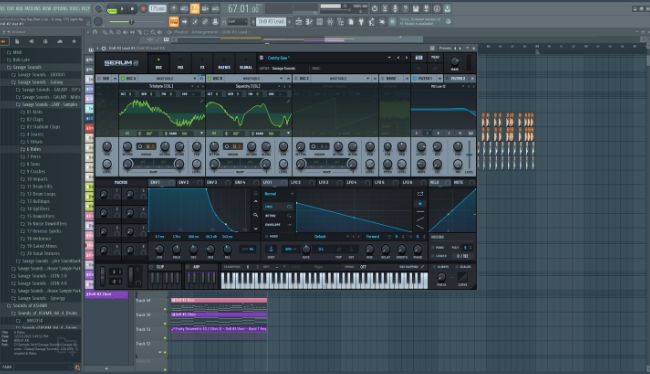Click browser search icon
This screenshot has height=374, width=650.
pyautogui.click(x=77, y=367)
